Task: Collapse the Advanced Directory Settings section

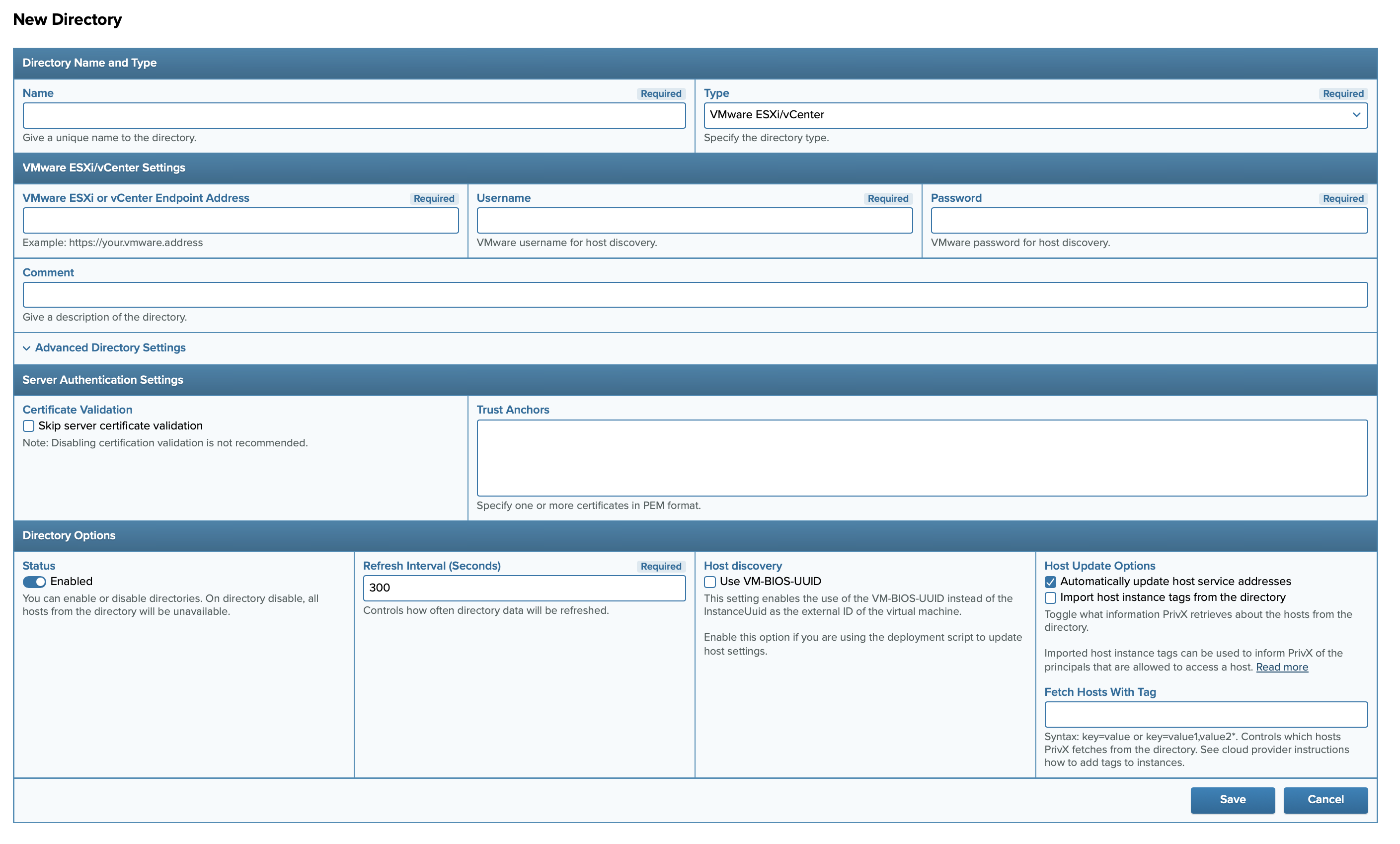Action: 110,348
